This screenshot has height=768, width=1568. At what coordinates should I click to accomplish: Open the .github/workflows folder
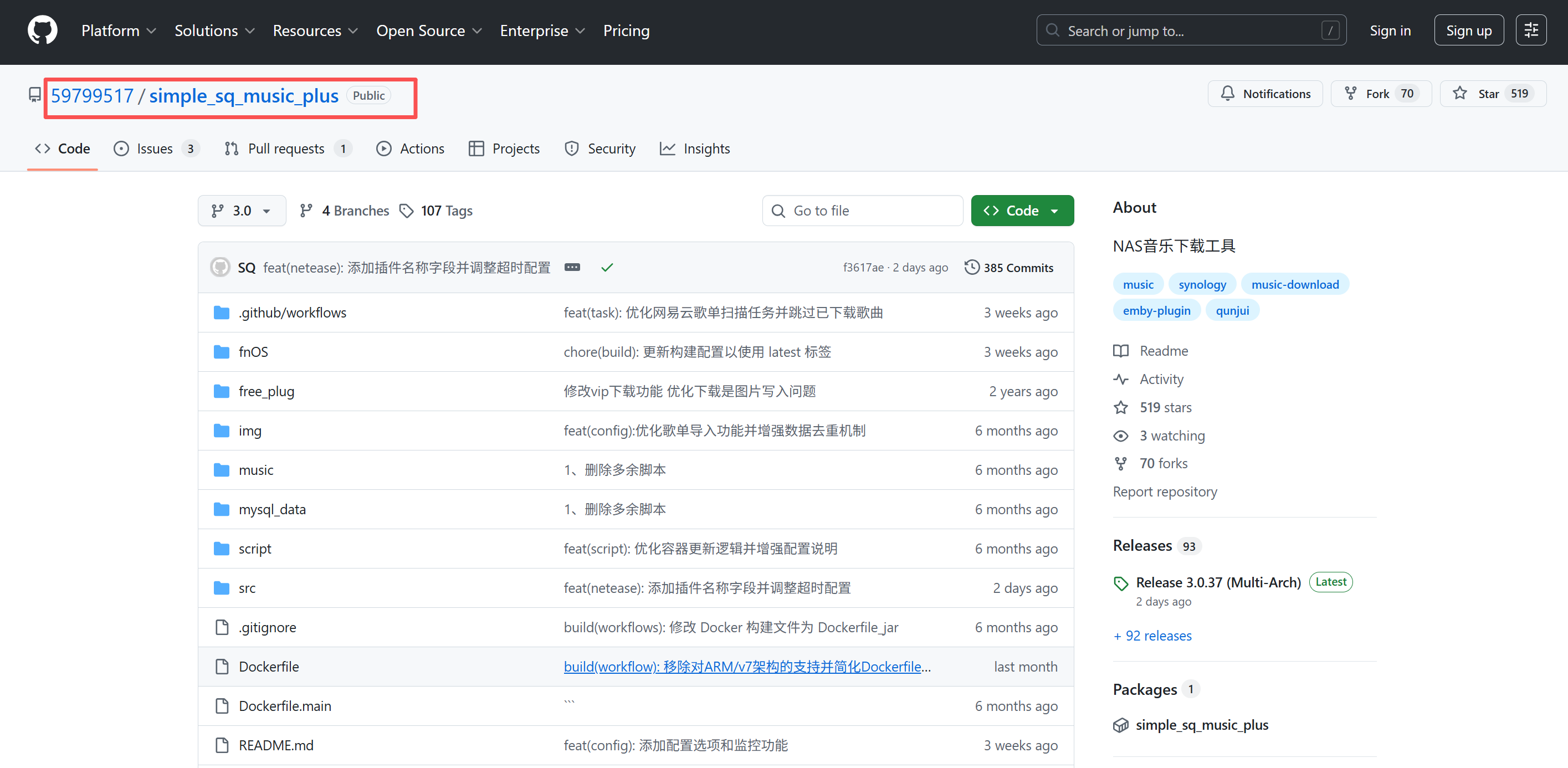pyautogui.click(x=292, y=313)
